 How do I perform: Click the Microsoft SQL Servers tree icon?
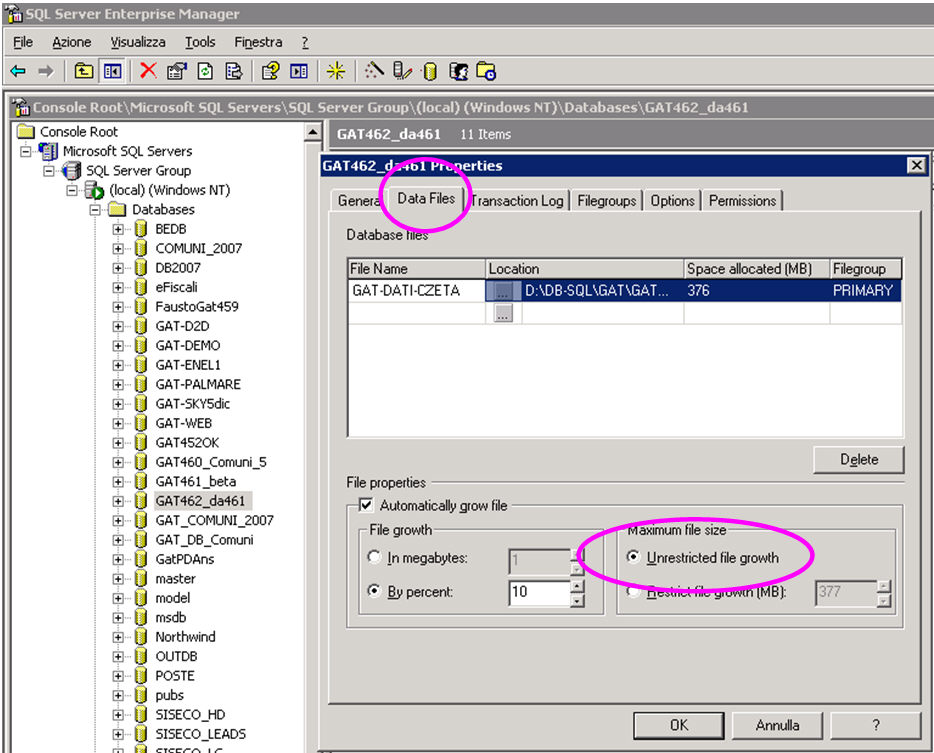(49, 151)
